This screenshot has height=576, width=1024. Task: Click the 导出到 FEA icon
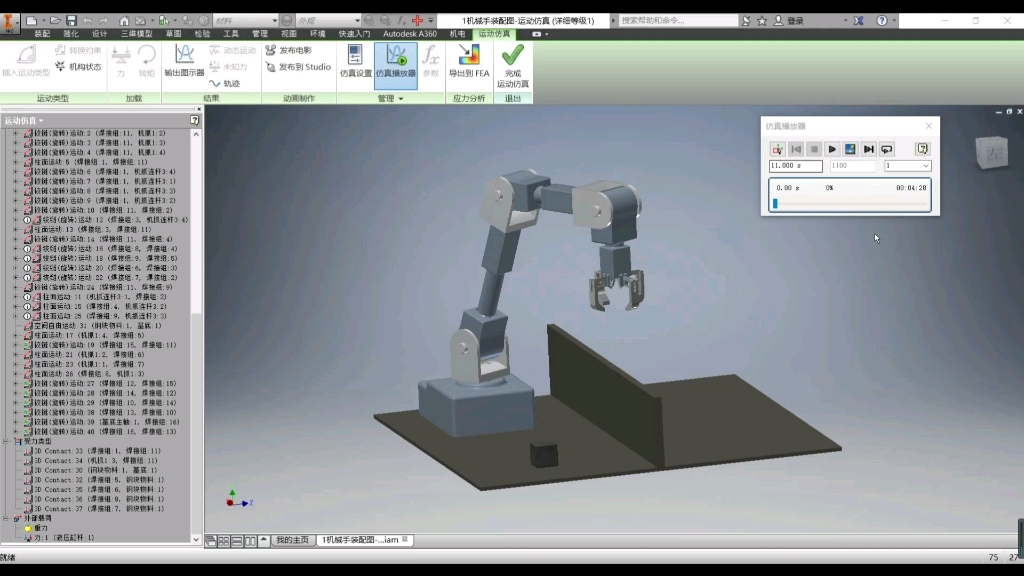click(471, 60)
